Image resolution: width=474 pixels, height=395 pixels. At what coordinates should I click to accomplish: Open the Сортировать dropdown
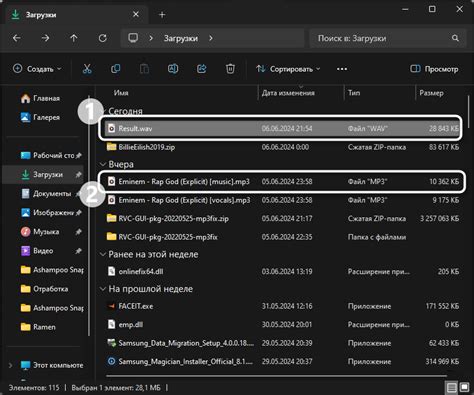click(288, 69)
